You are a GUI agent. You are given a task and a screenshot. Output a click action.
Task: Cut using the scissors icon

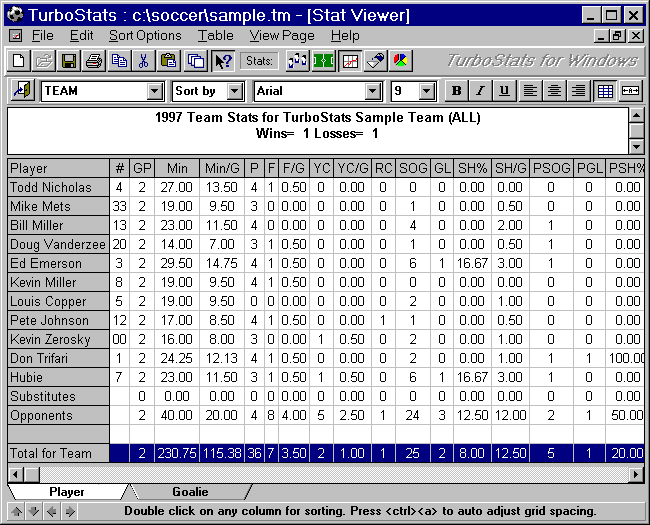[144, 61]
